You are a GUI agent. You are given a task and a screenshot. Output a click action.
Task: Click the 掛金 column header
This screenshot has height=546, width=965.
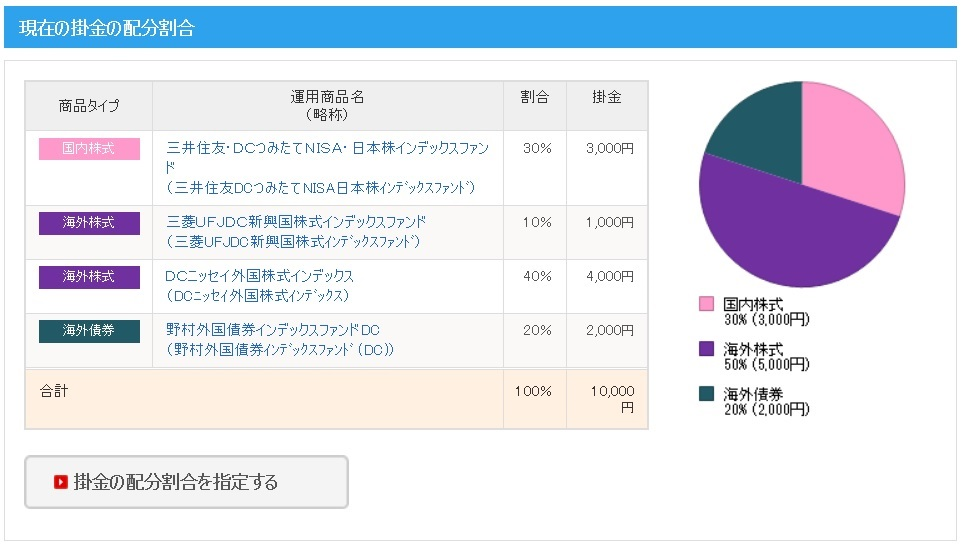pyautogui.click(x=607, y=98)
